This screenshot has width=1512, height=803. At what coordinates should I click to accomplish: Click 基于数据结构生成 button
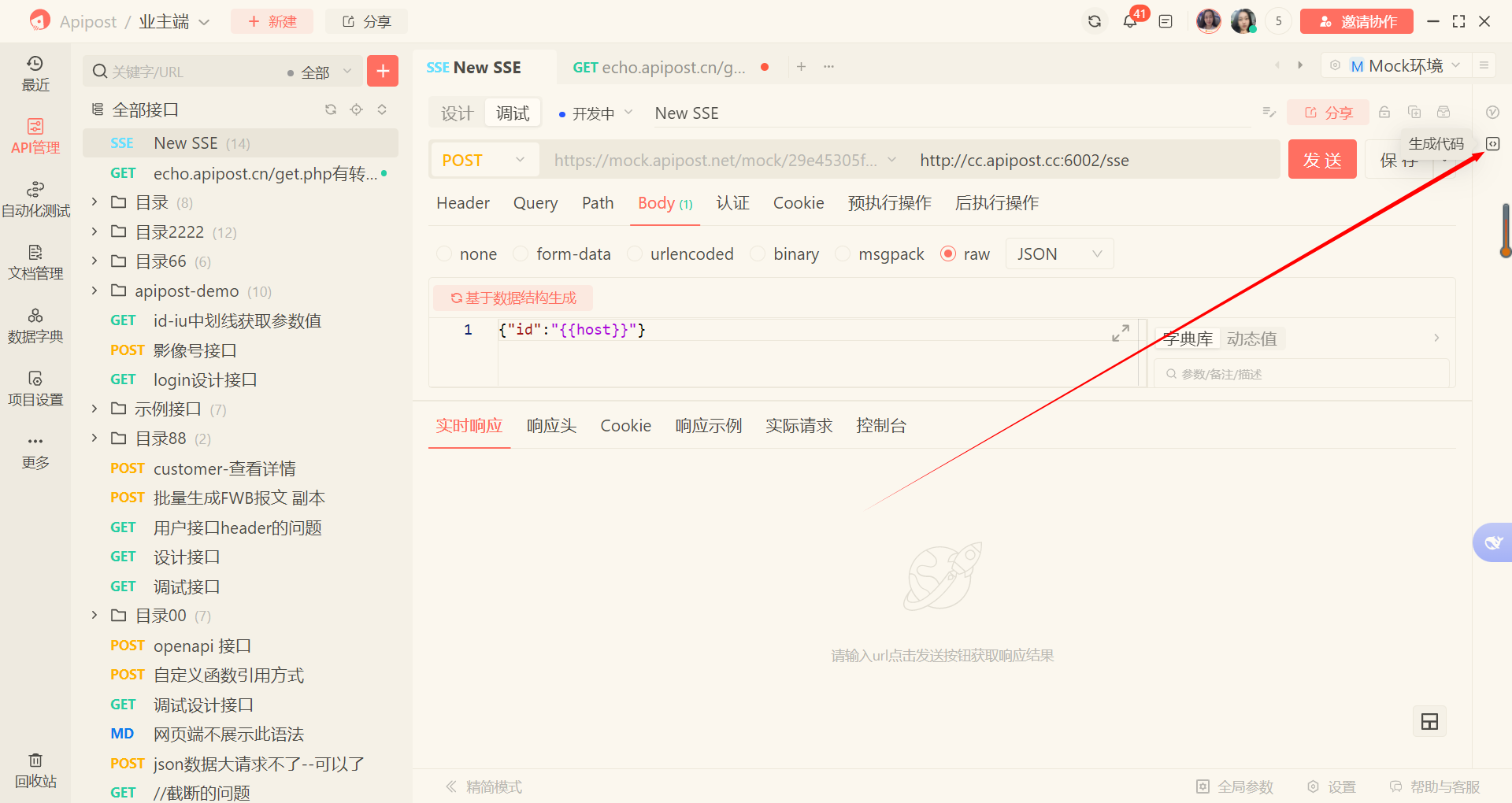tap(513, 298)
